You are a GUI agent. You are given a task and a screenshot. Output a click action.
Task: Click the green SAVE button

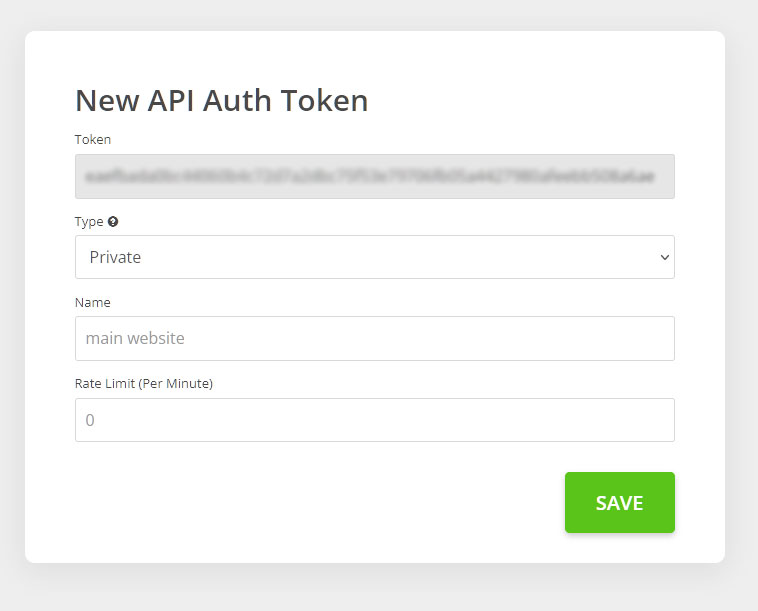pyautogui.click(x=620, y=503)
